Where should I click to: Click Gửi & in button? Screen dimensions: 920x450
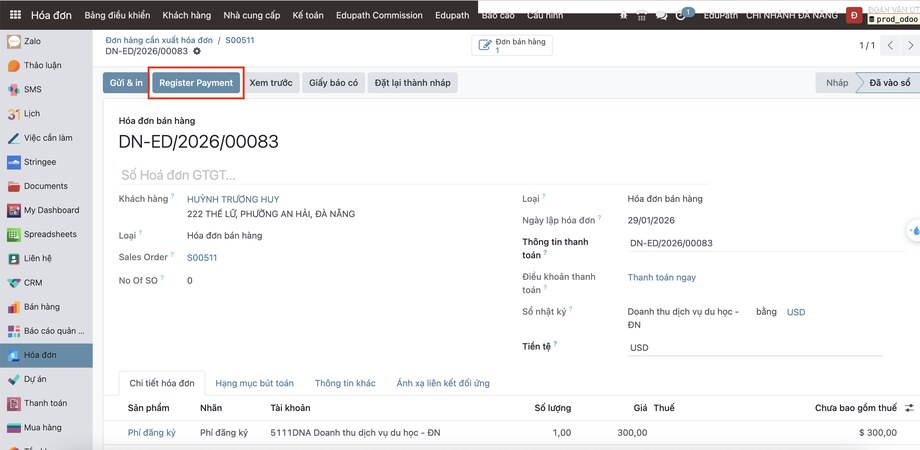pyautogui.click(x=126, y=83)
